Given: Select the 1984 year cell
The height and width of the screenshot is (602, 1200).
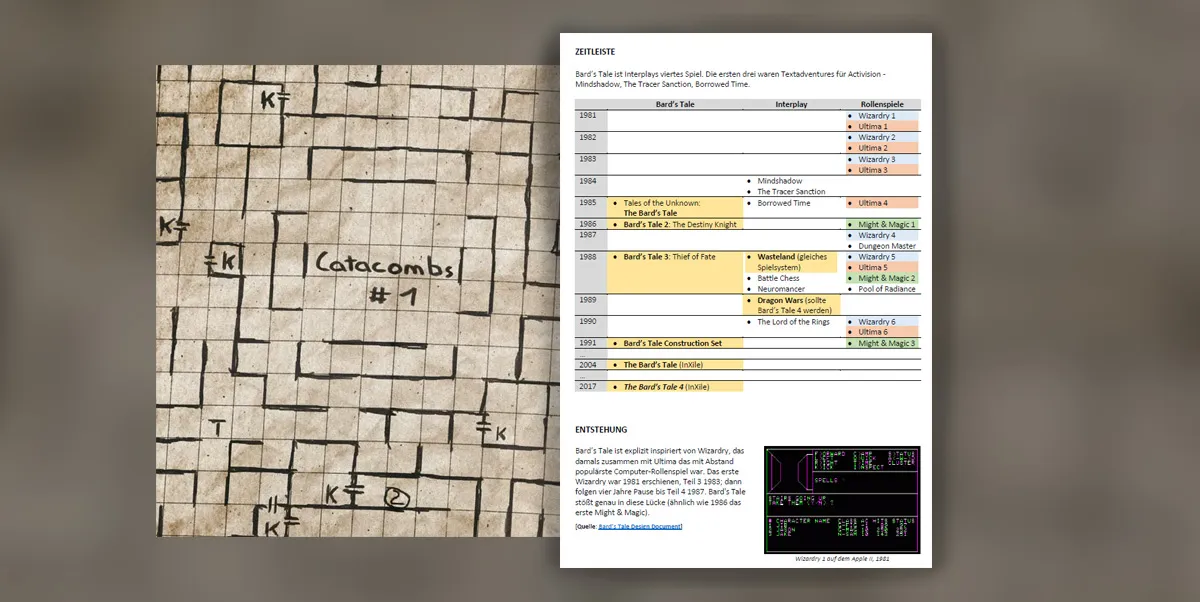Looking at the screenshot, I should [591, 186].
